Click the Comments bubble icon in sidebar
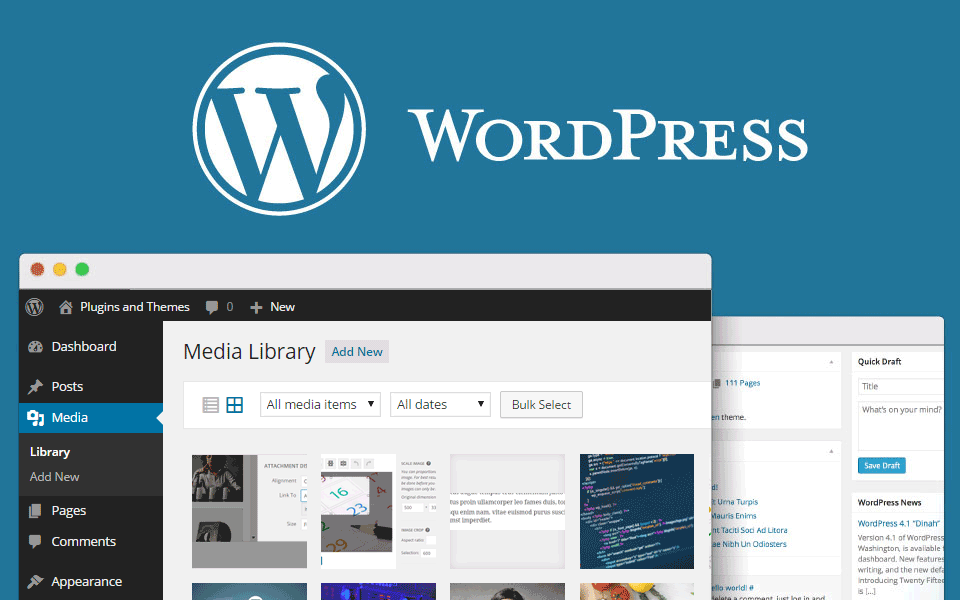The image size is (960, 600). click(x=36, y=541)
